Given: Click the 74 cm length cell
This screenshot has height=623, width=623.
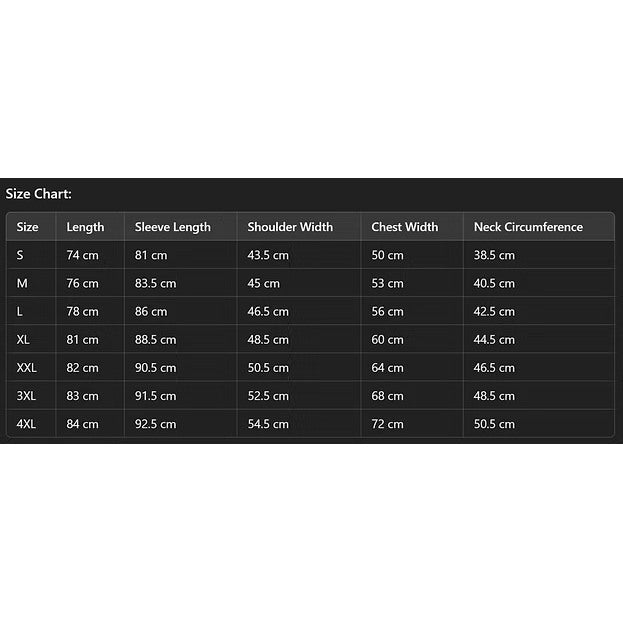Looking at the screenshot, I should (82, 255).
